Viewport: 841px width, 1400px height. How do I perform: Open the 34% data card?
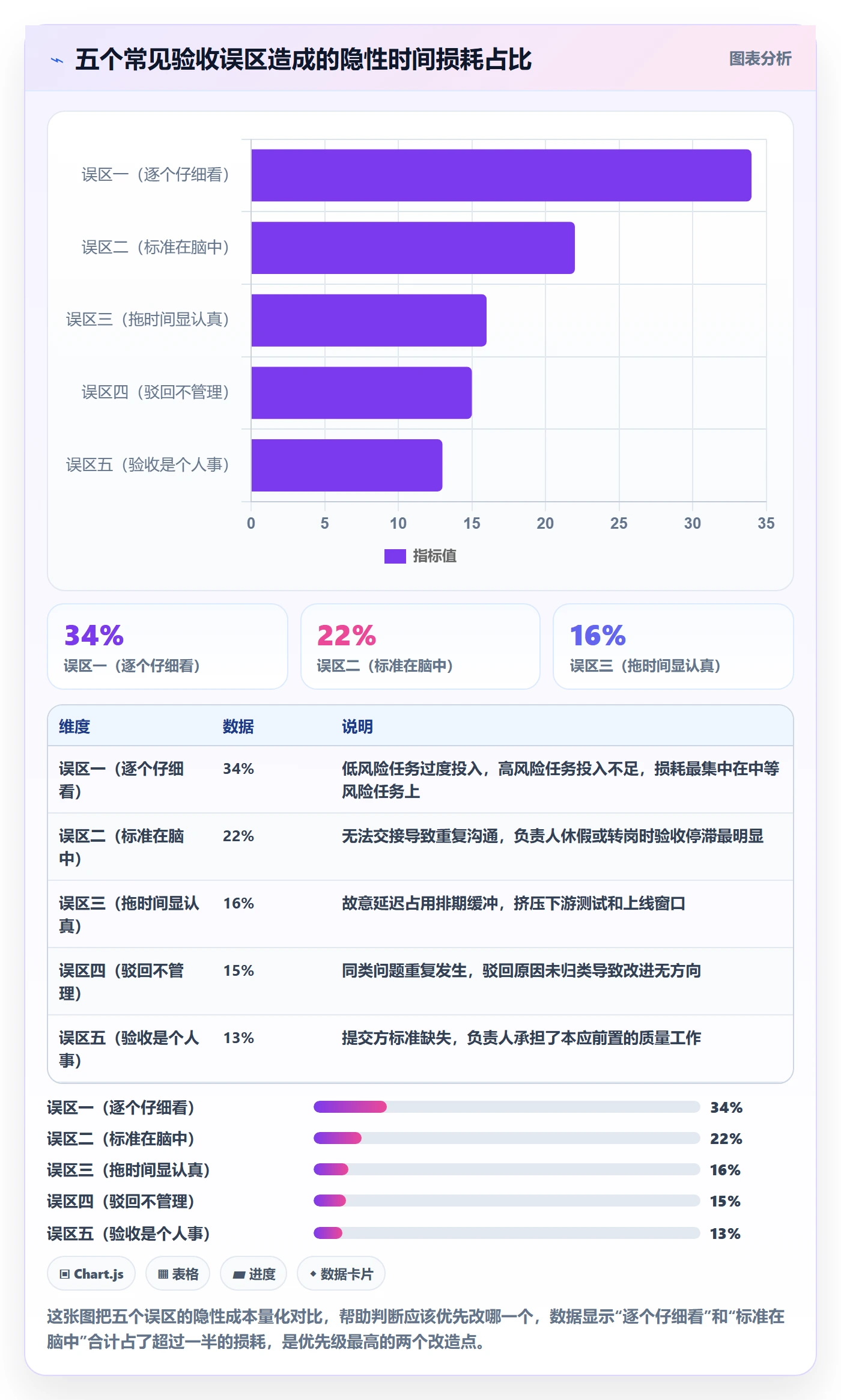168,647
